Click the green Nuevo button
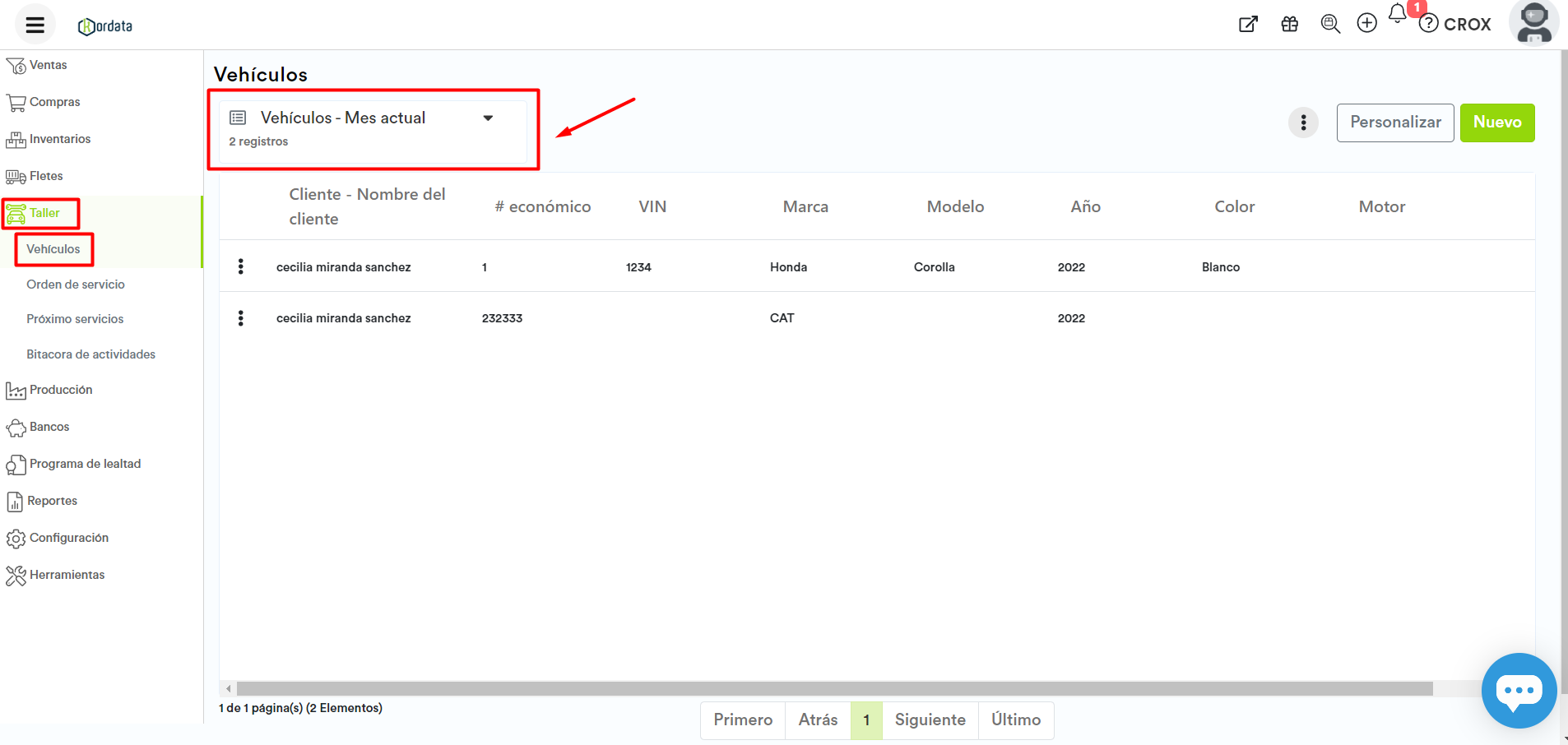This screenshot has height=745, width=1568. [1496, 123]
